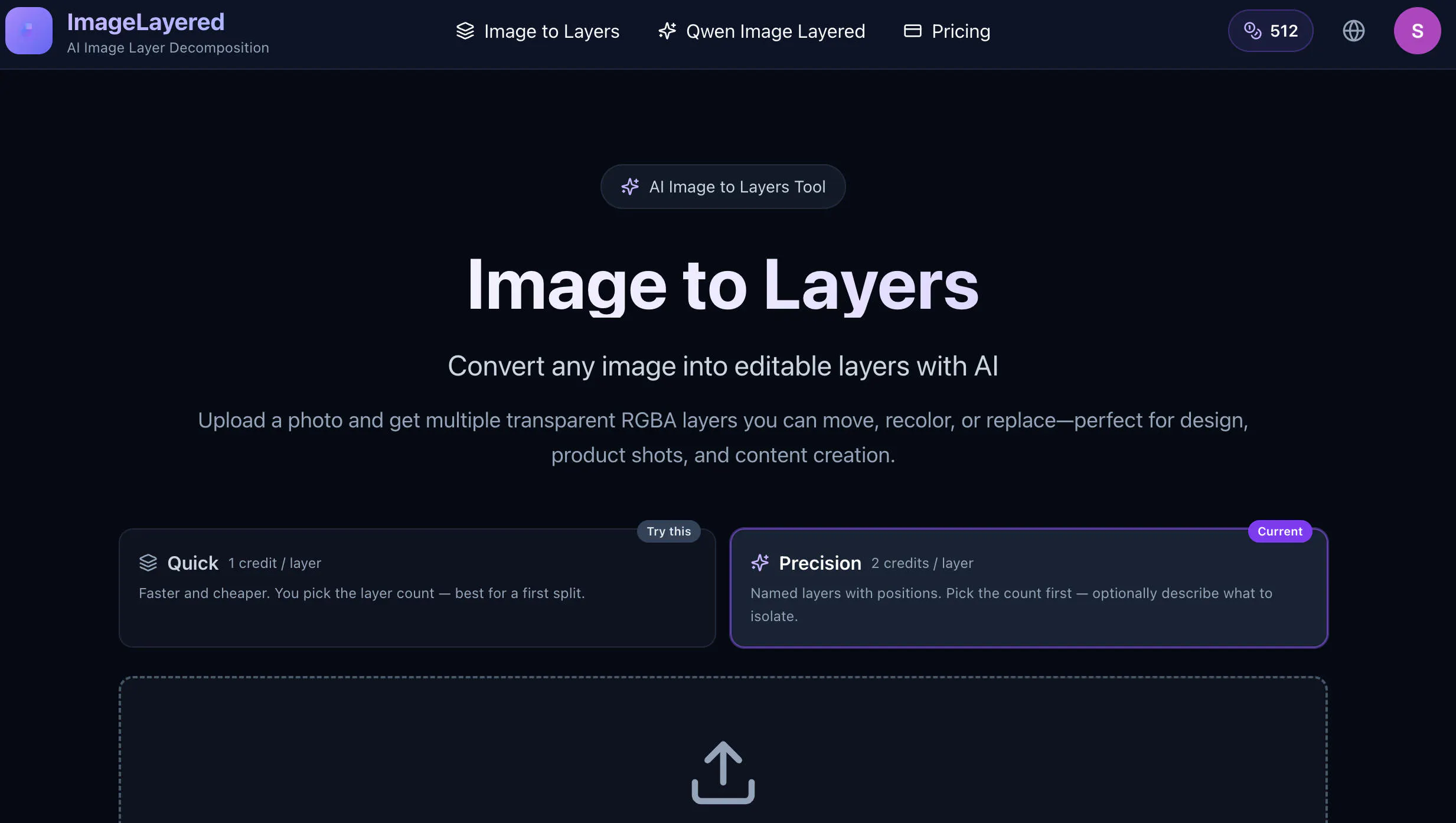Click the coins icon in credits badge

pyautogui.click(x=1252, y=31)
